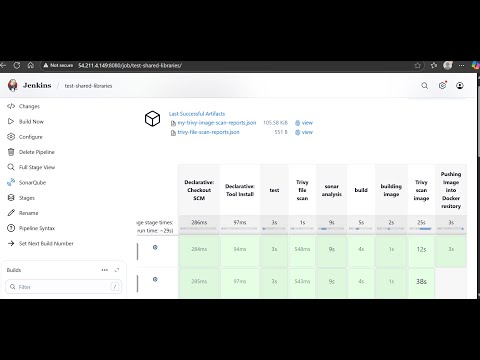
Task: Open browser profile avatar
Action: click(448, 65)
